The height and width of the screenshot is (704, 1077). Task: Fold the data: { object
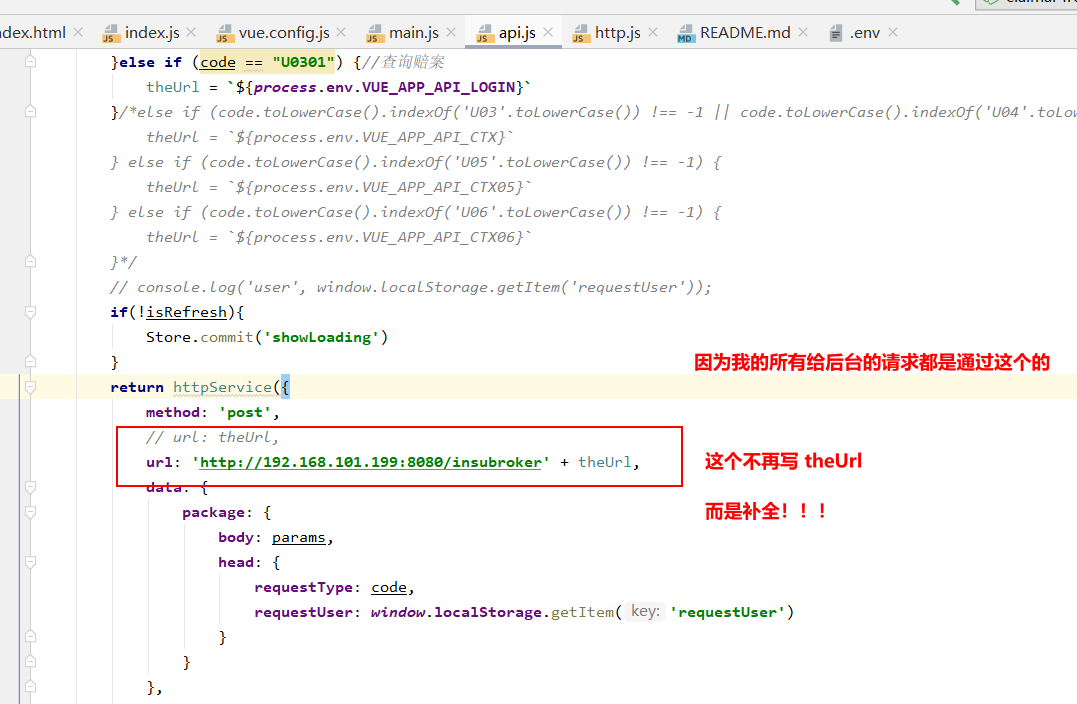30,487
